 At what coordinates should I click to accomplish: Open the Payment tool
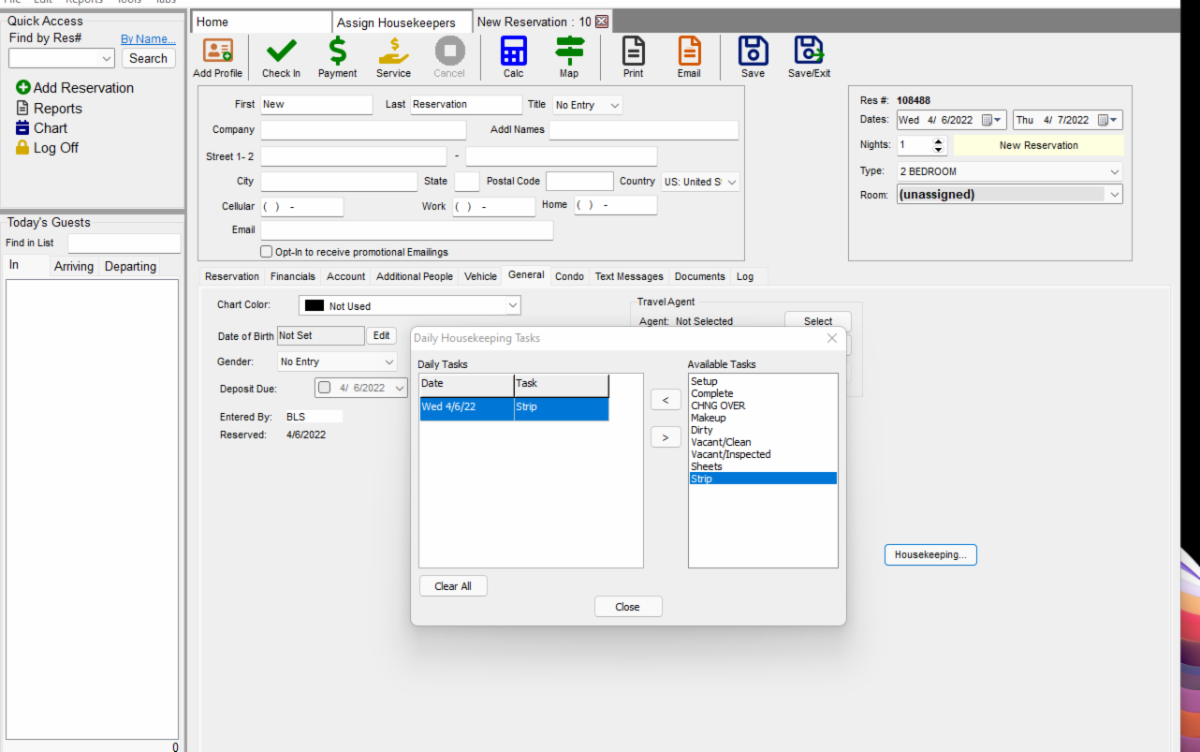pos(337,57)
